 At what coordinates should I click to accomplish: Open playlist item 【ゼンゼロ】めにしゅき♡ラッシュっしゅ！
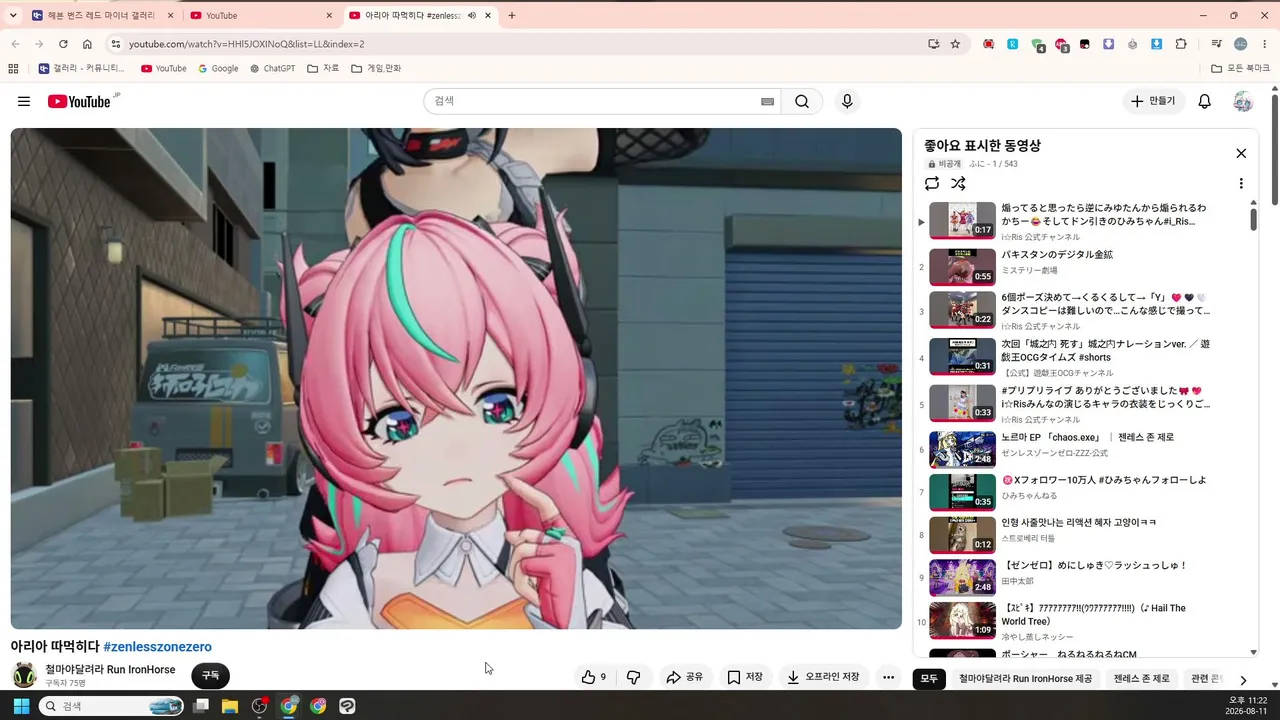[x=1094, y=565]
